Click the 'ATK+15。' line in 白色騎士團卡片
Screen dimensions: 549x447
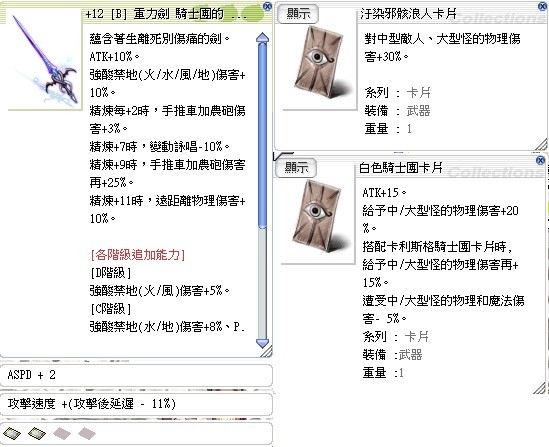click(x=384, y=192)
